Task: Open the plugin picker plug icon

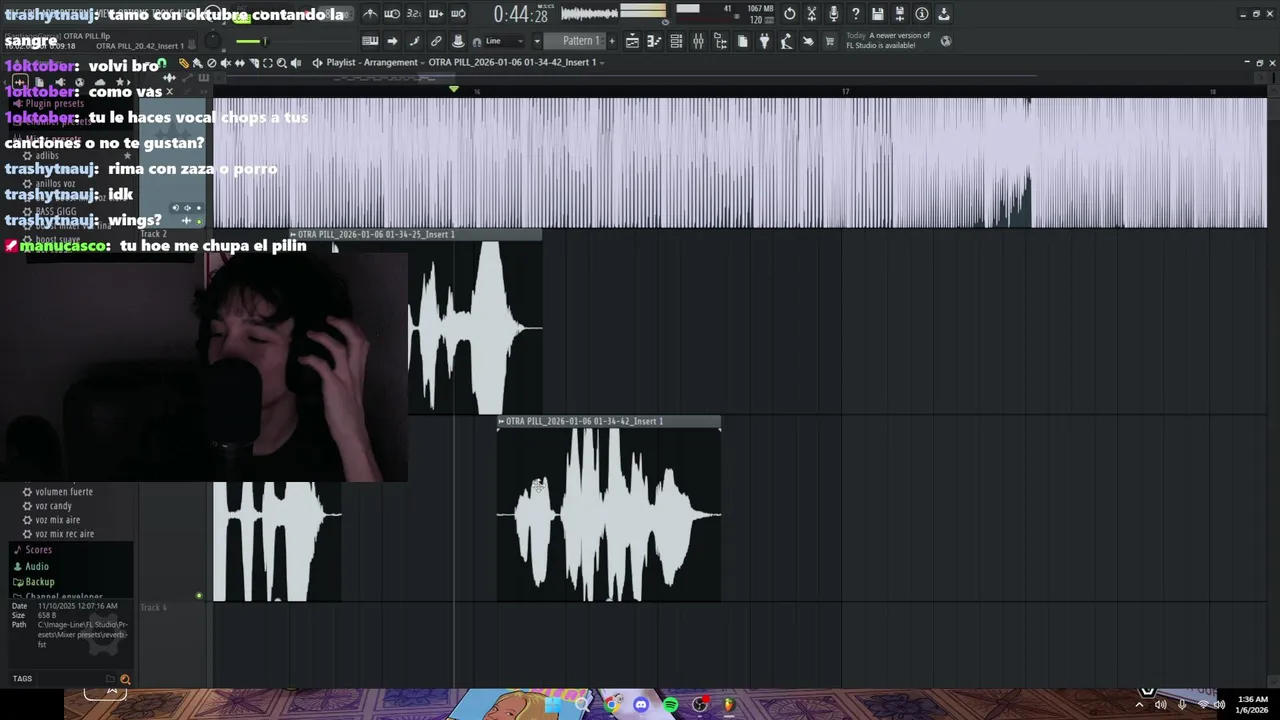Action: pyautogui.click(x=764, y=41)
